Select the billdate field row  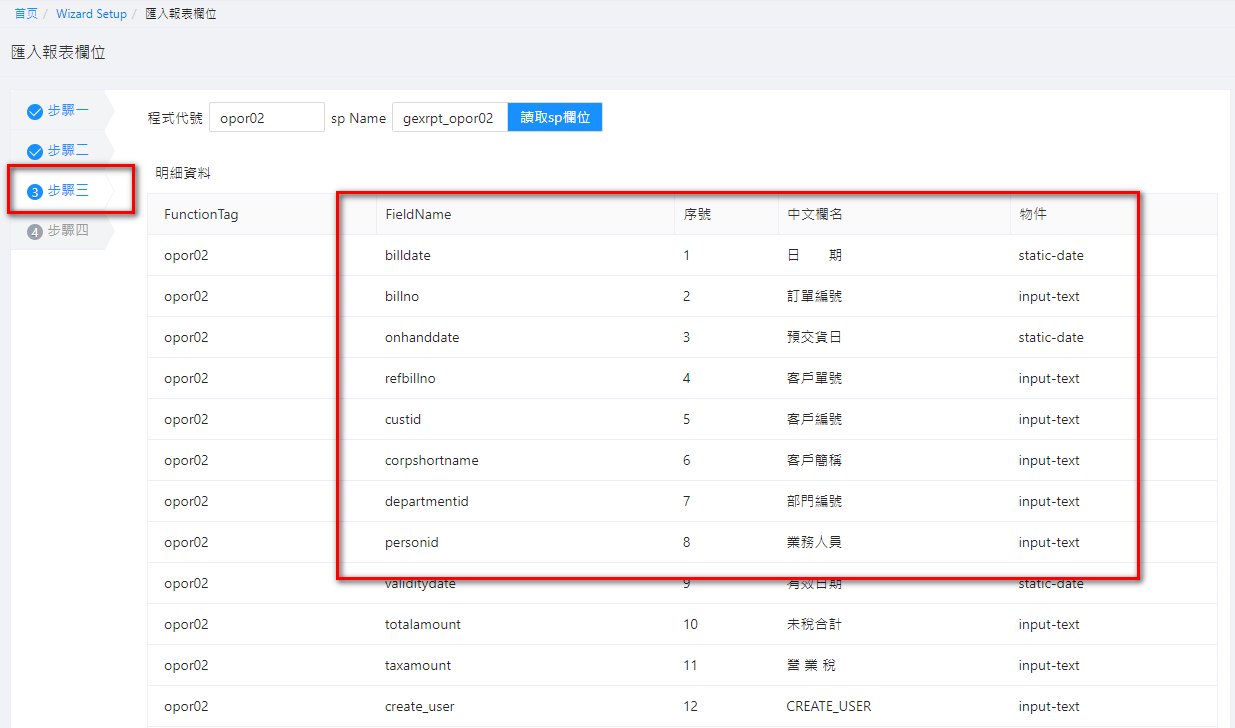click(x=407, y=255)
